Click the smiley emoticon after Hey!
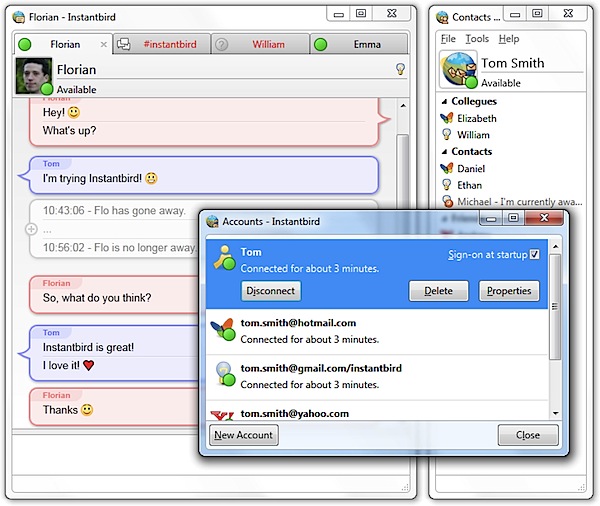 click(x=74, y=112)
